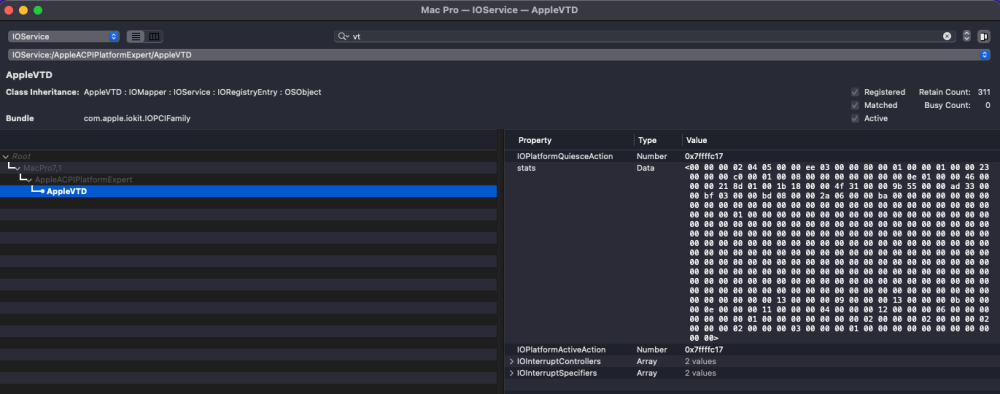Sort by the Value column header
This screenshot has width=1000, height=394.
(x=696, y=140)
